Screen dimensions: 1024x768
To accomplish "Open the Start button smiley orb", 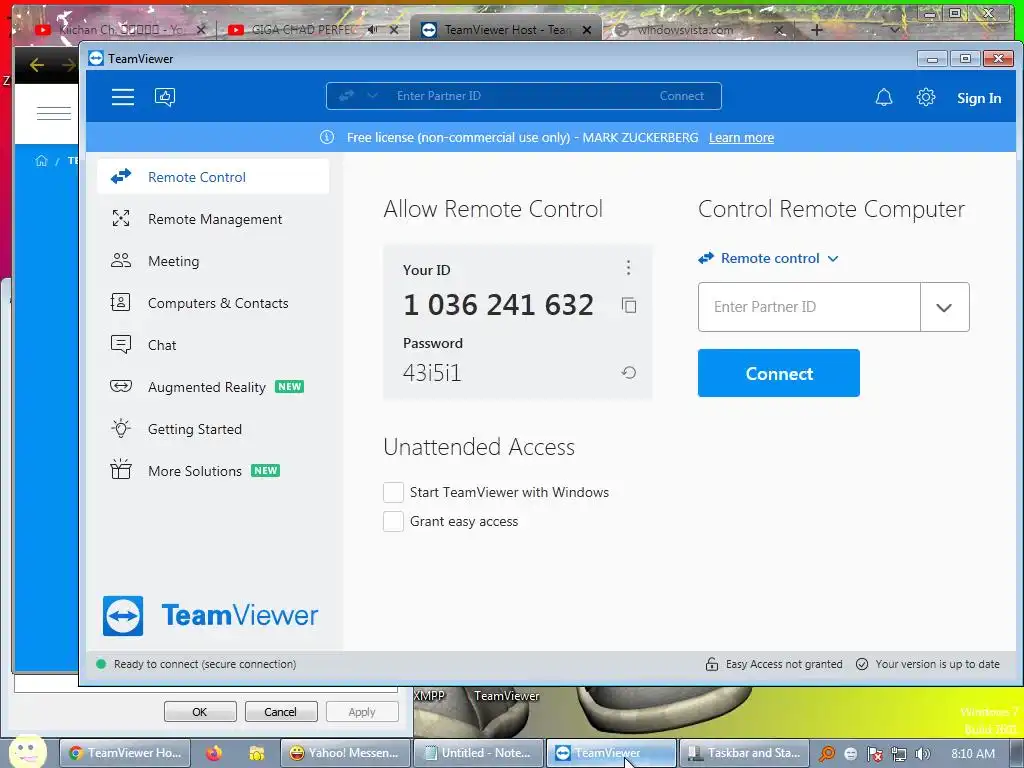I will pyautogui.click(x=27, y=752).
